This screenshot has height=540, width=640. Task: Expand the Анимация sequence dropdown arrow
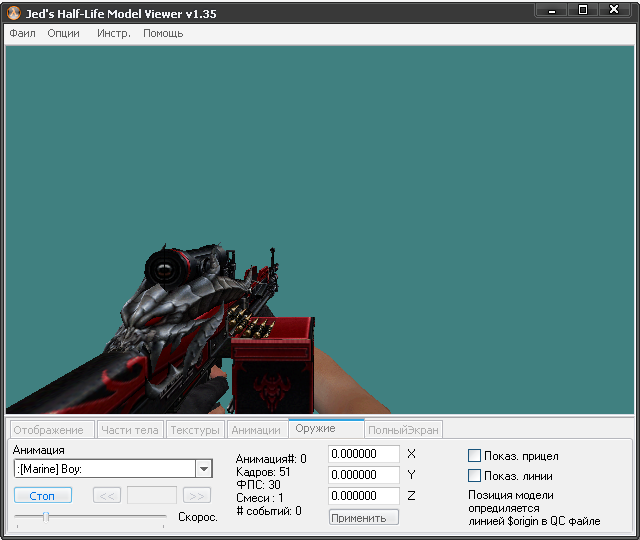[x=204, y=469]
